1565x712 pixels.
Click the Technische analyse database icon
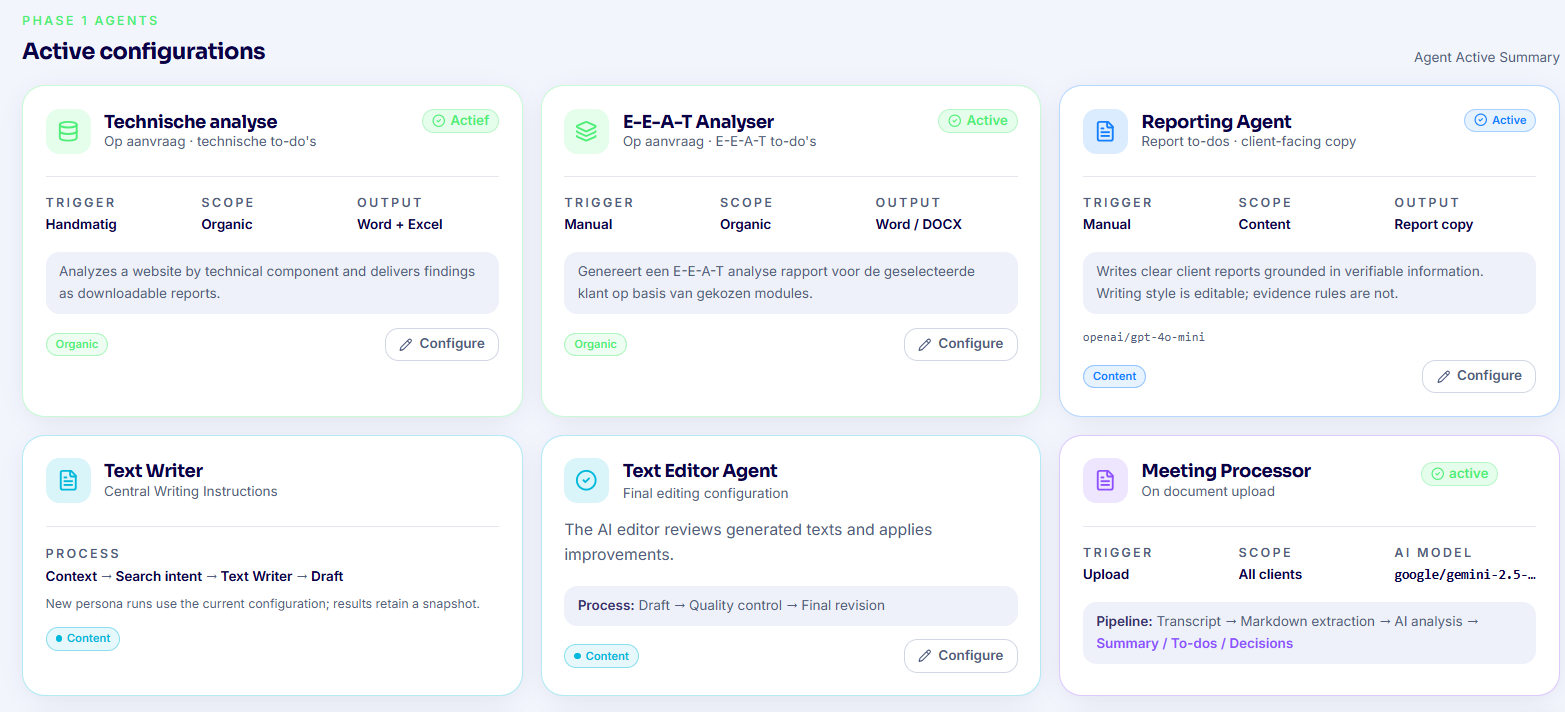pyautogui.click(x=68, y=132)
